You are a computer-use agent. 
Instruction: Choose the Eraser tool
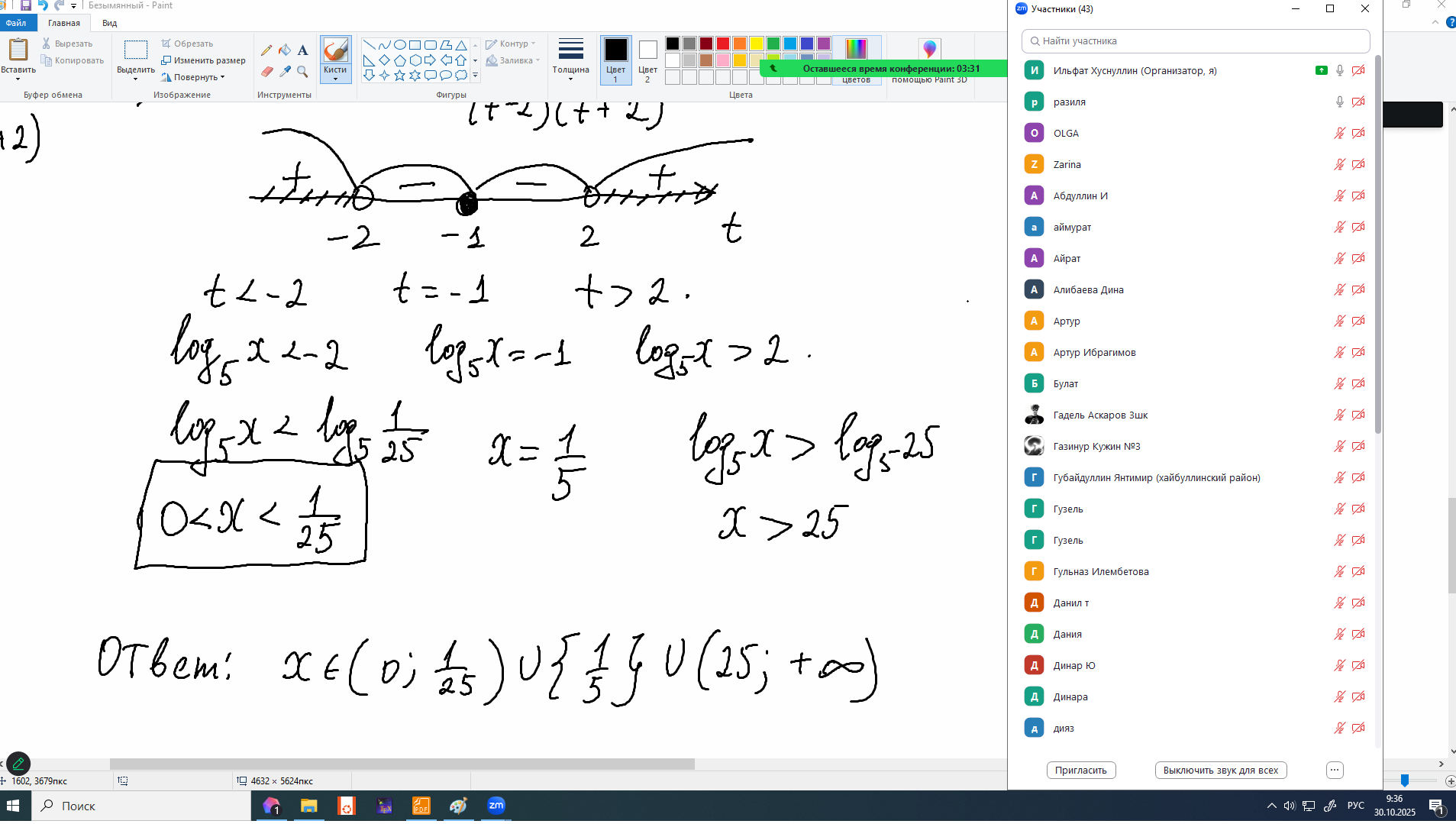266,72
